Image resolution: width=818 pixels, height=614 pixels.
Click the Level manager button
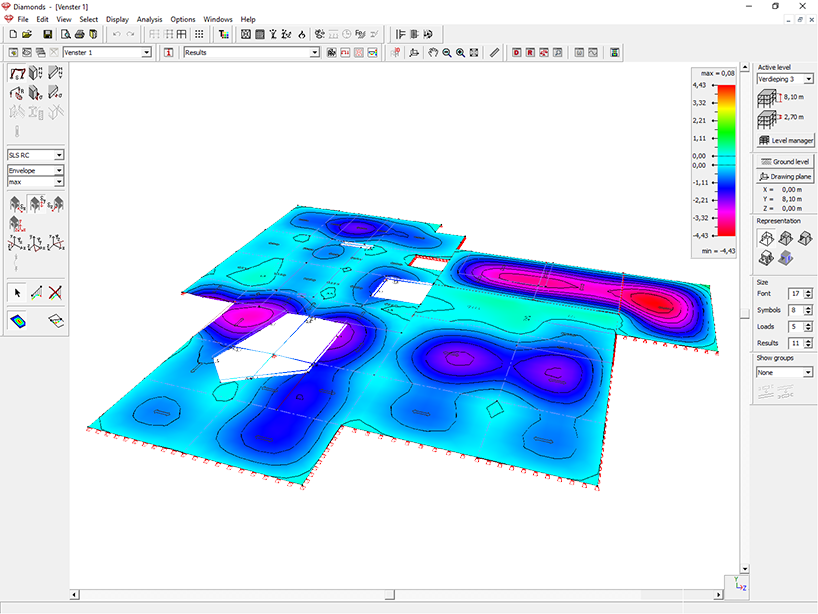[x=785, y=141]
